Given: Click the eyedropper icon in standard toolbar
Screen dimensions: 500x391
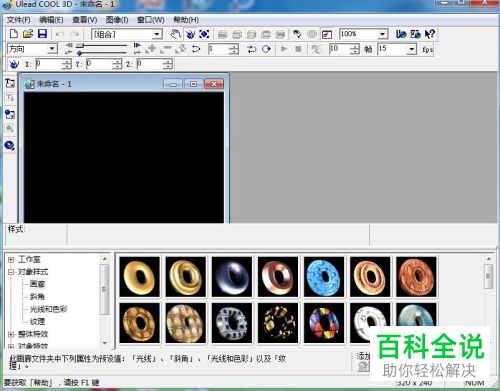Looking at the screenshot, I should [x=297, y=34].
